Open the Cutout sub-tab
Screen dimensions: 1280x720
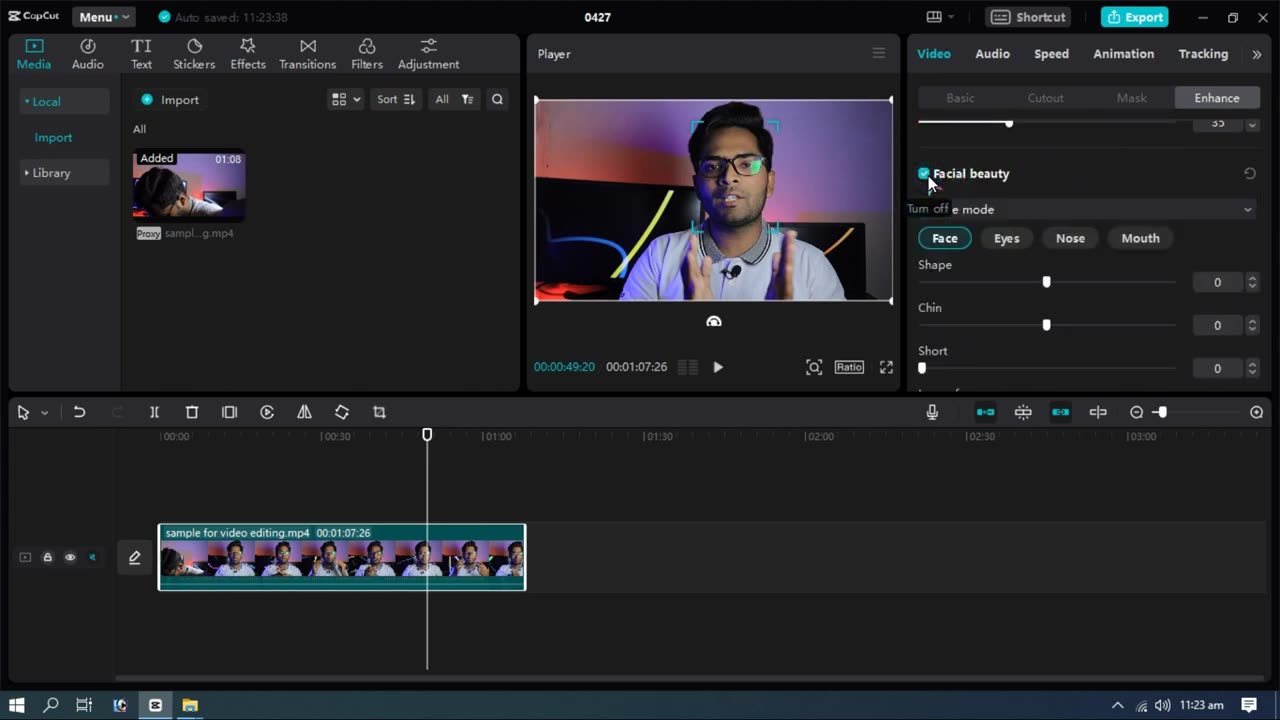point(1045,98)
